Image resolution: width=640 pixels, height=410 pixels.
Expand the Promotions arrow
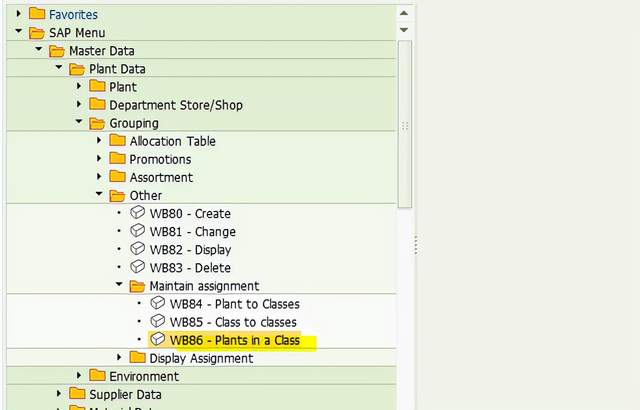pyautogui.click(x=99, y=158)
